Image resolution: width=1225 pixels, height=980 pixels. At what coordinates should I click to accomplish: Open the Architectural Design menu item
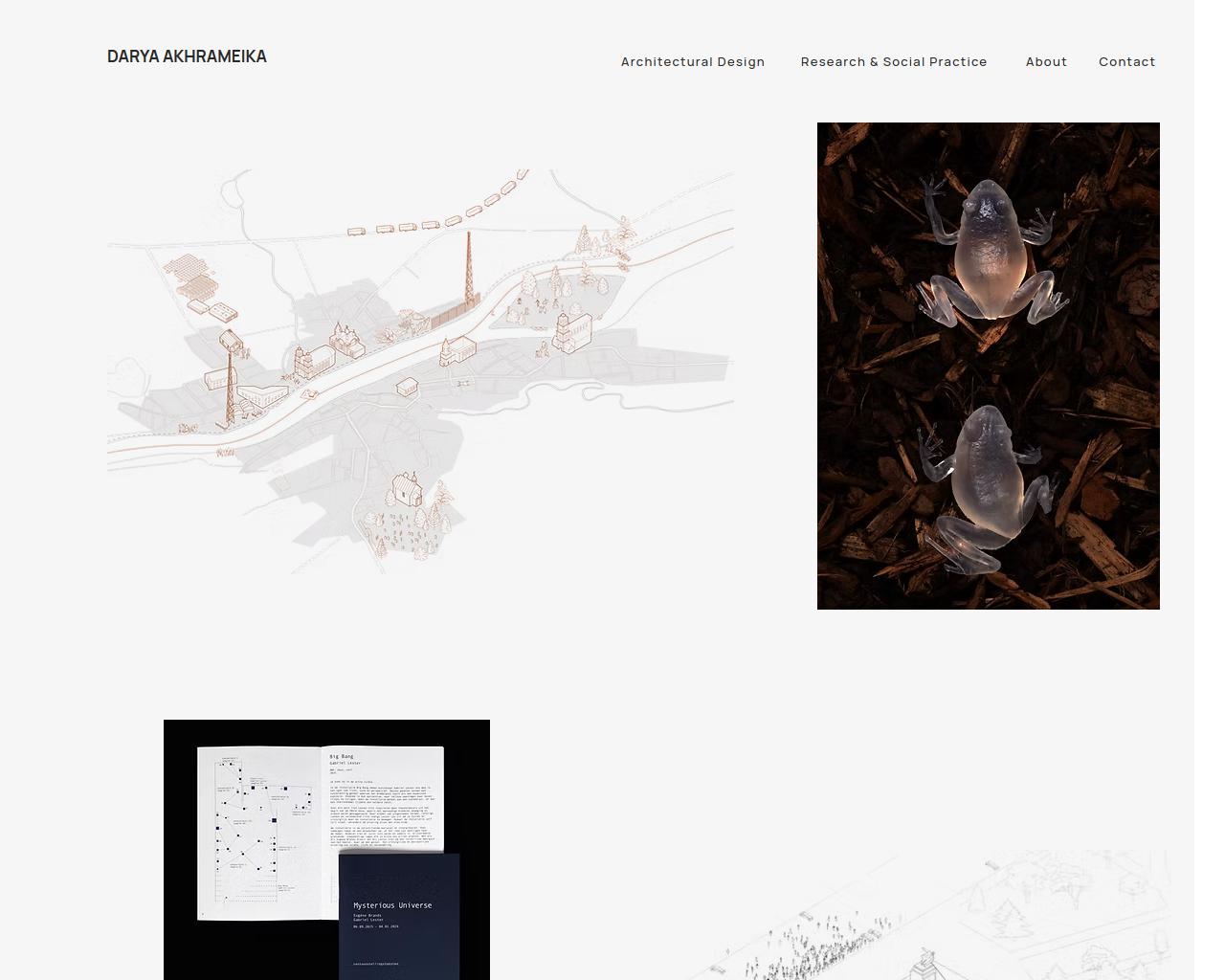pyautogui.click(x=692, y=61)
